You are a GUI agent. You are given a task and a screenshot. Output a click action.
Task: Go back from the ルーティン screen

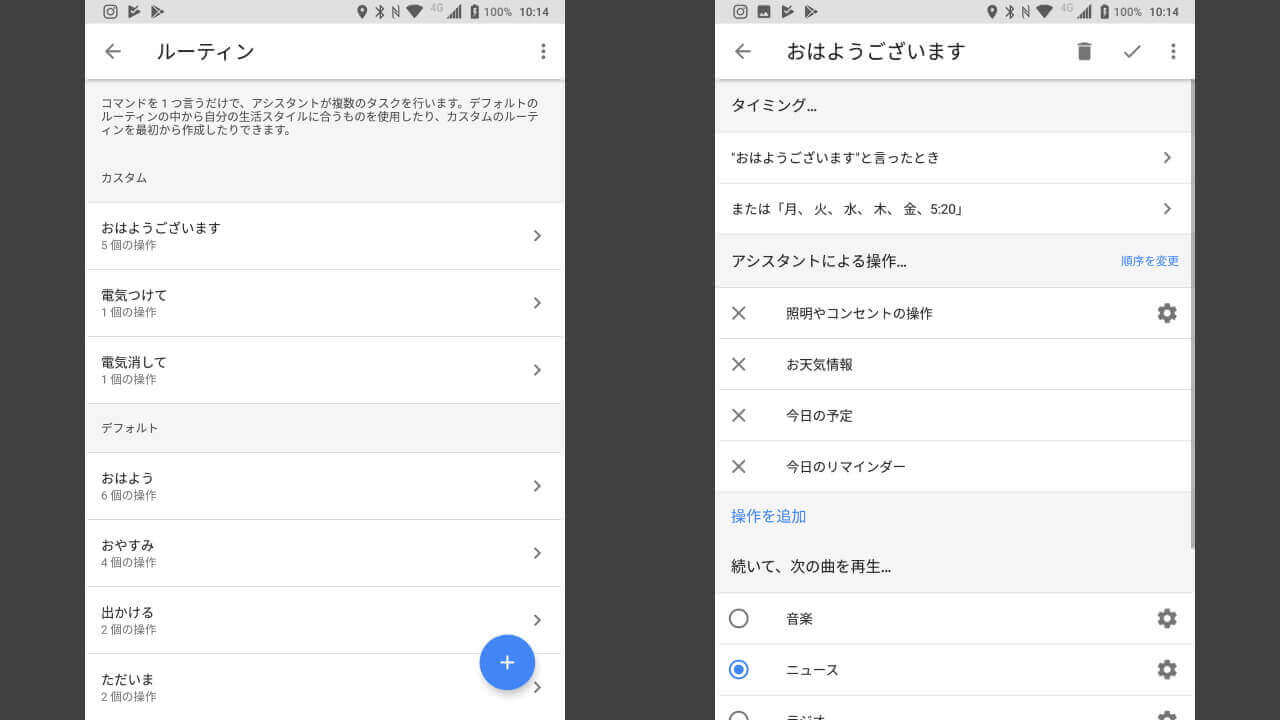pos(113,51)
